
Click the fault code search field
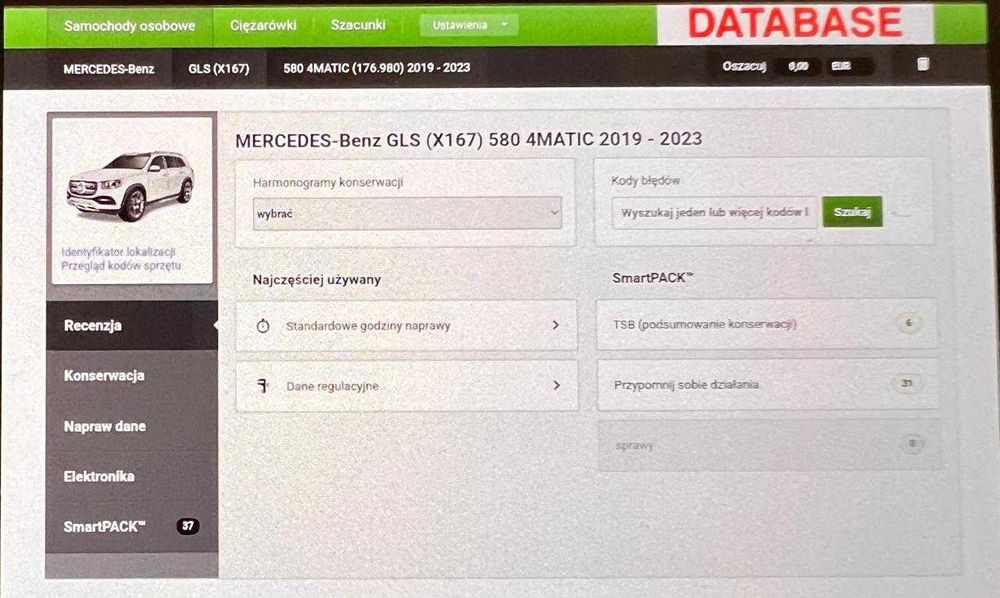[714, 212]
